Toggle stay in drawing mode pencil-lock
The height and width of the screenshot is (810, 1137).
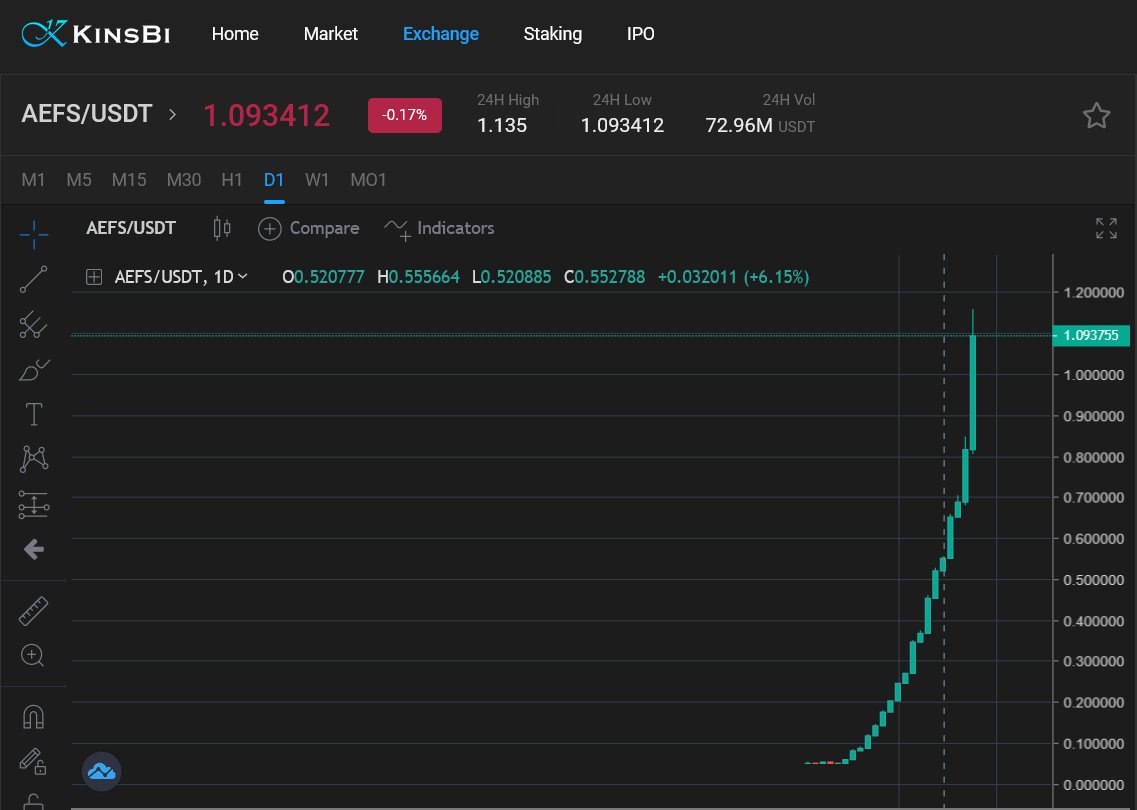[33, 761]
